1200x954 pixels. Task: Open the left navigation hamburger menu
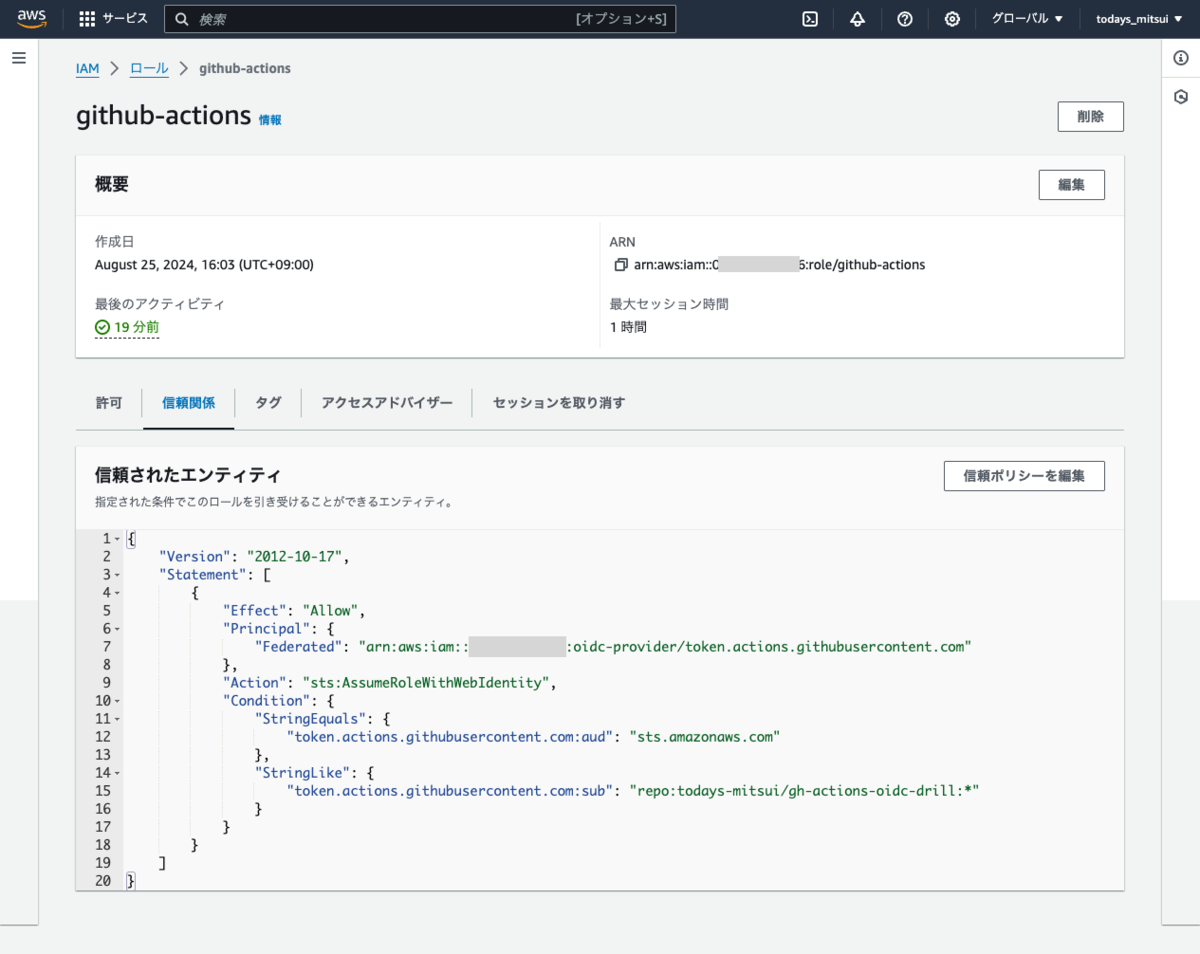[18, 57]
